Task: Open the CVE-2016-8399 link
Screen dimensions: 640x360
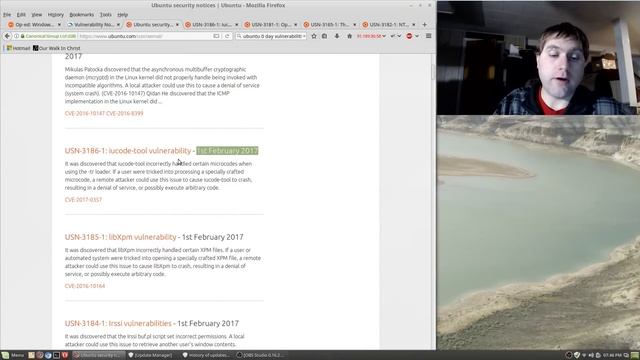Action: coord(125,113)
